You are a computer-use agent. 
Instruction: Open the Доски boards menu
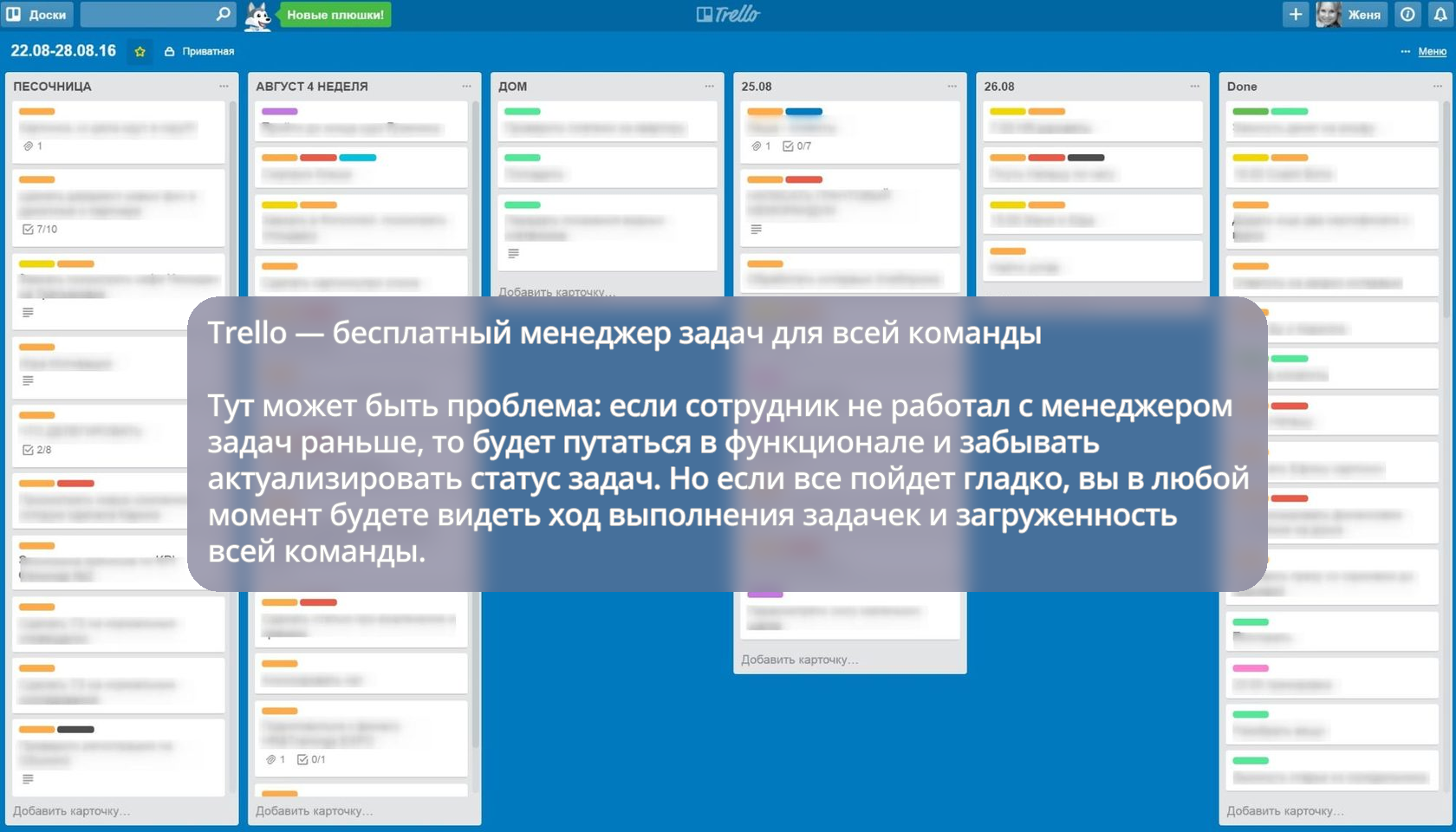37,15
